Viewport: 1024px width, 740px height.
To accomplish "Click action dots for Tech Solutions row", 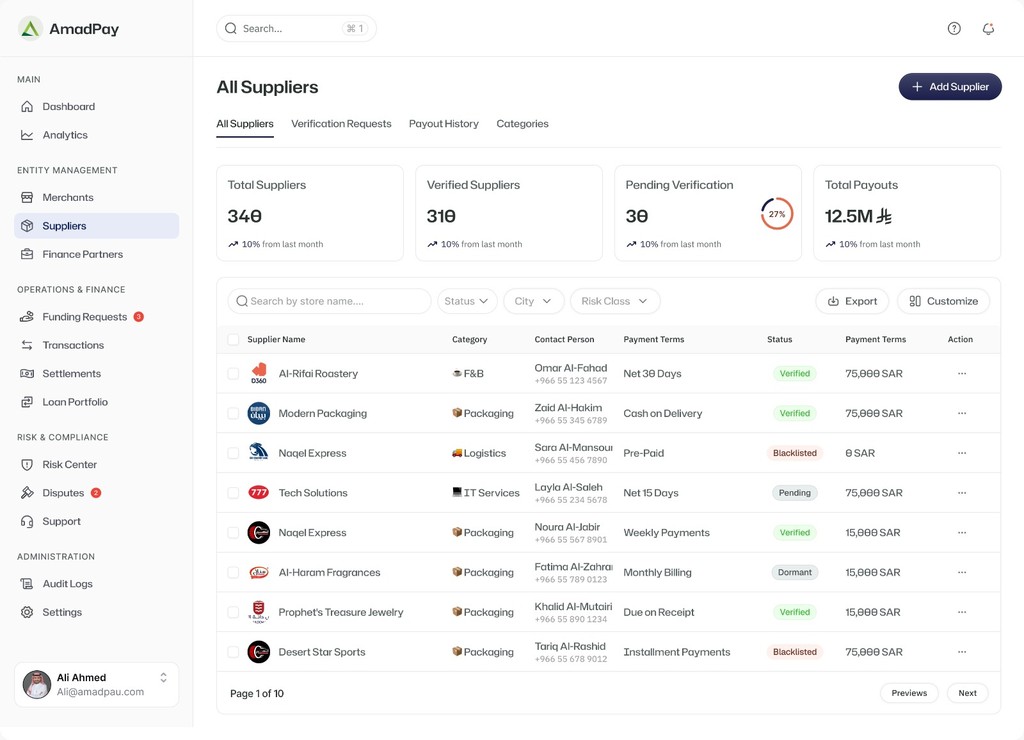I will click(962, 493).
